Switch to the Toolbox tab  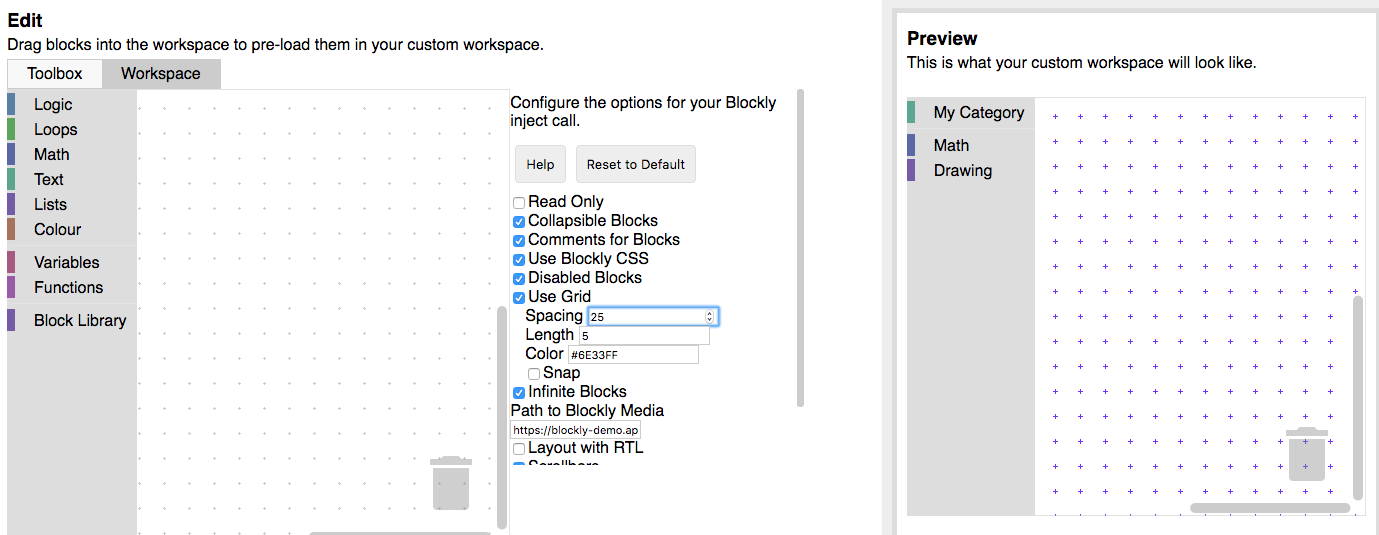pyautogui.click(x=55, y=74)
